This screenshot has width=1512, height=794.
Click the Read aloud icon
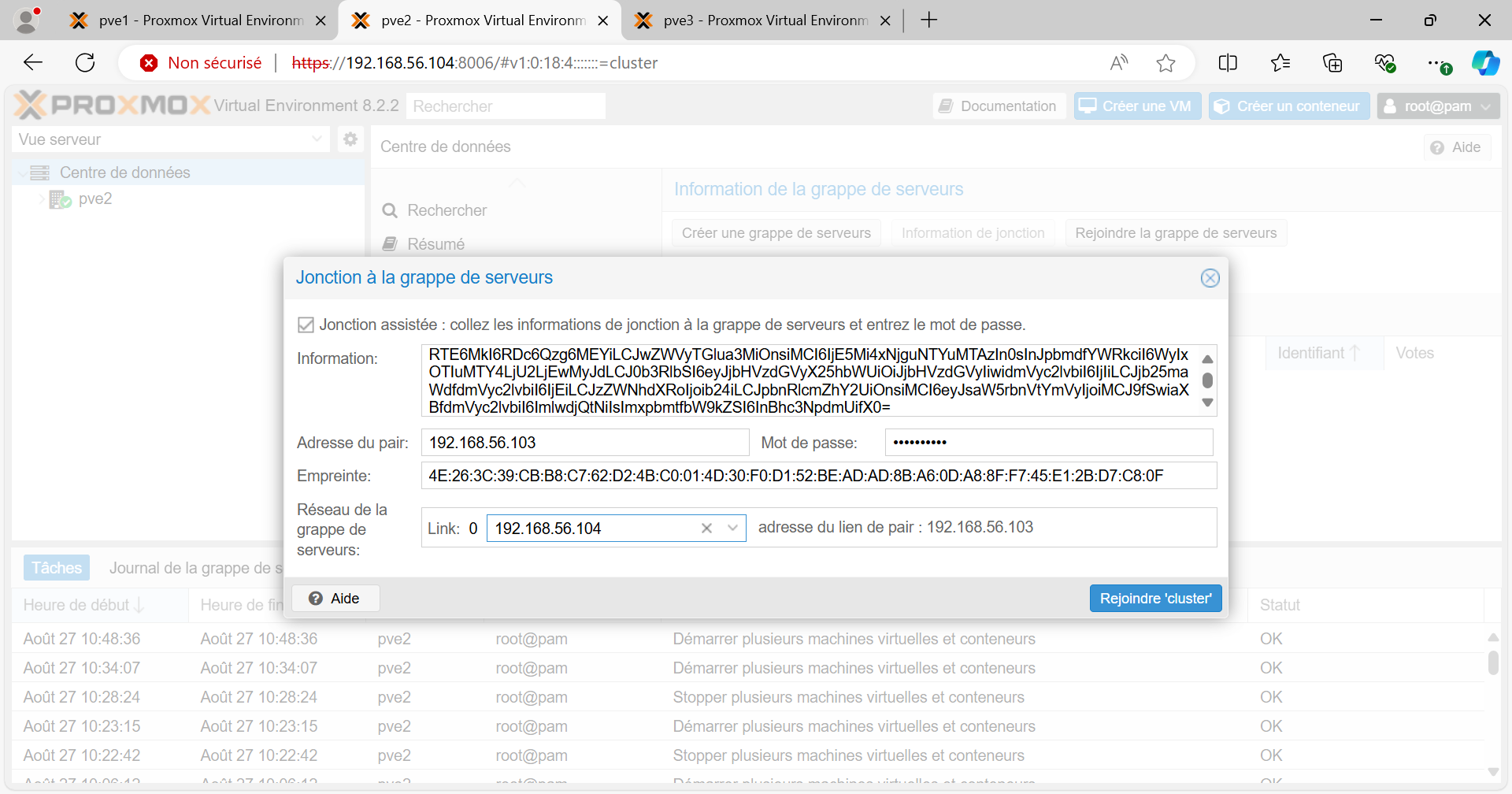(x=1118, y=63)
